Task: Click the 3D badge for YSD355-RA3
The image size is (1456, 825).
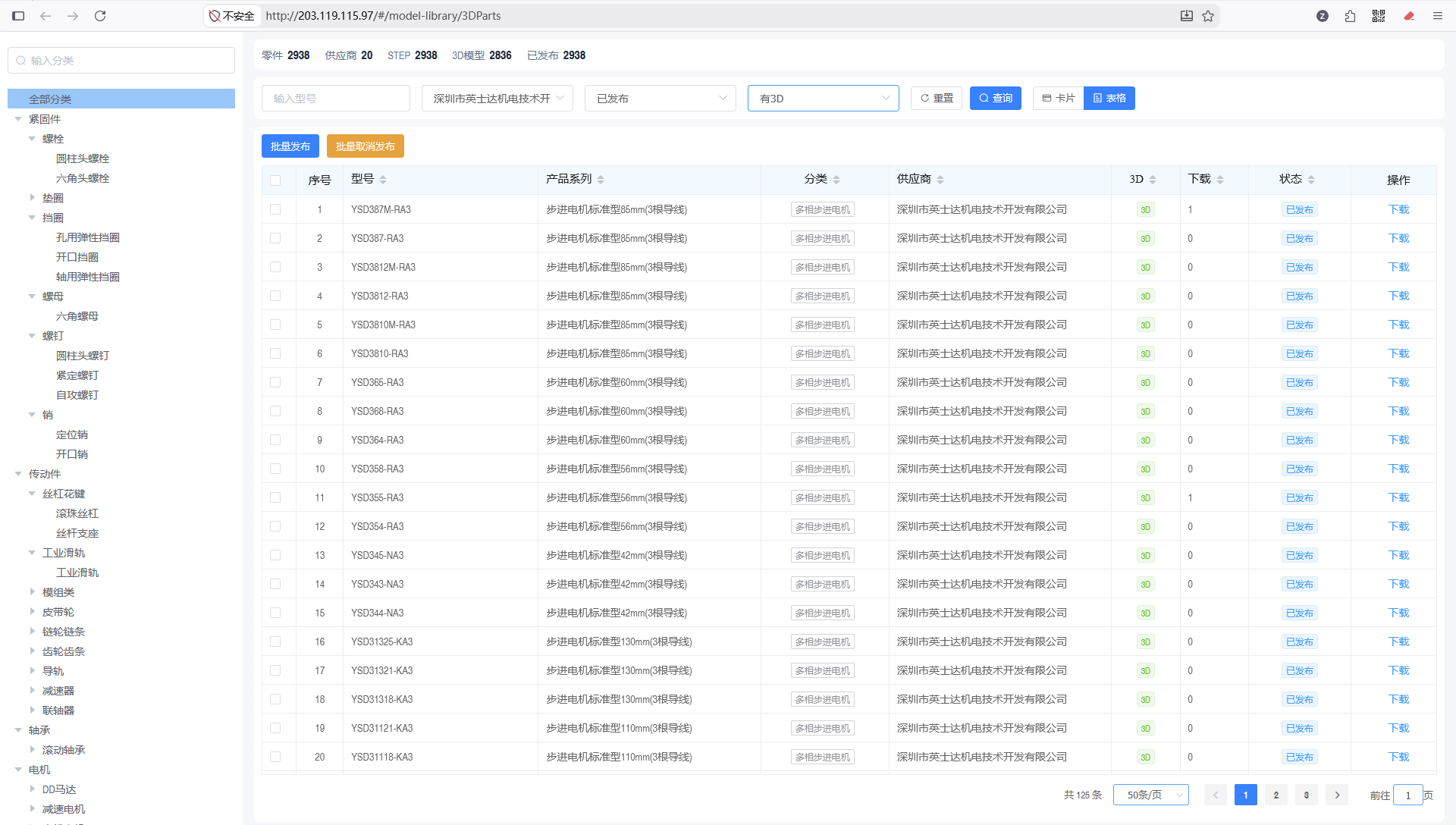Action: pyautogui.click(x=1146, y=498)
